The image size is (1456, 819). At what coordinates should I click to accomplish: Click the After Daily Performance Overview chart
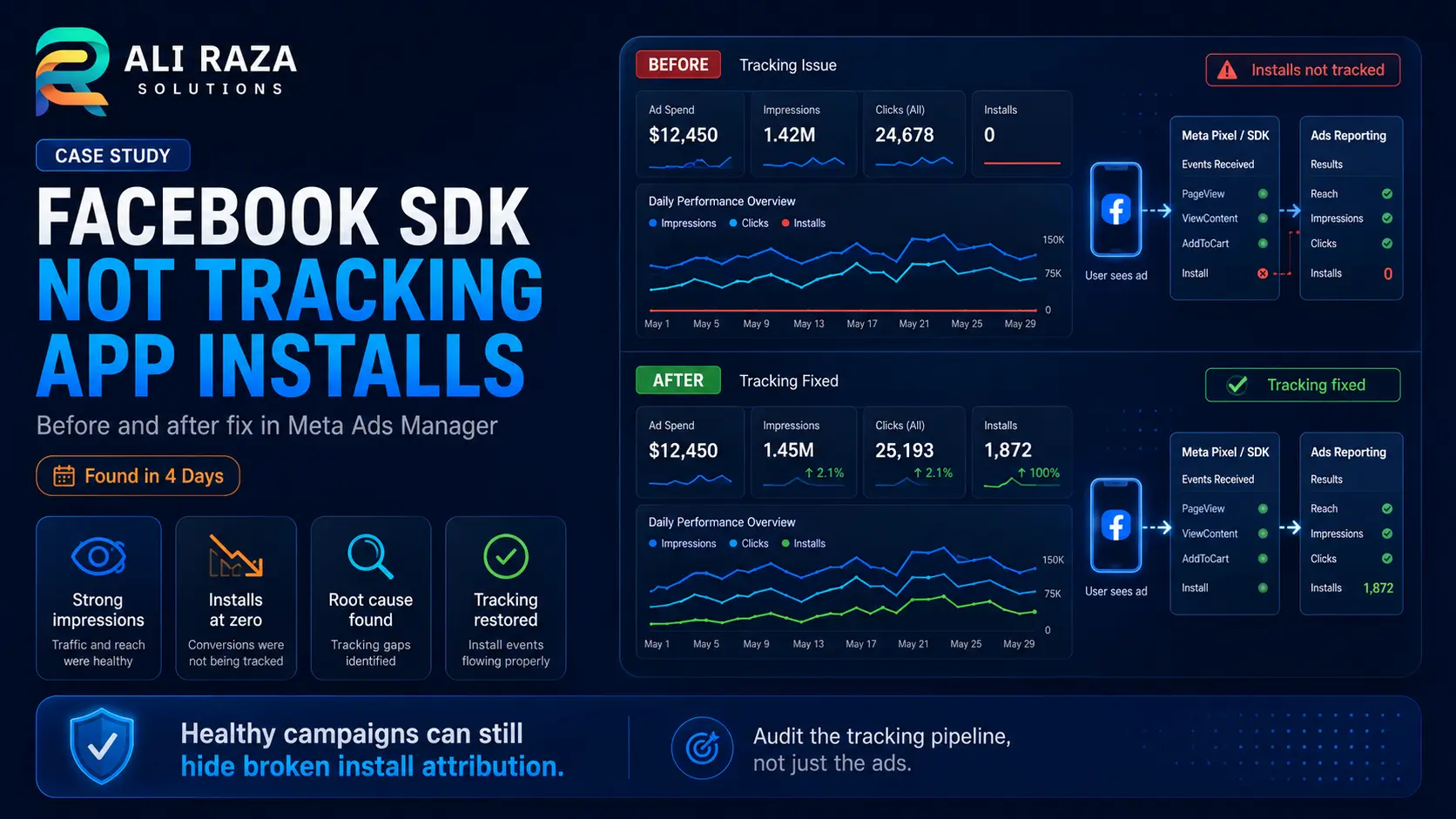(x=853, y=581)
